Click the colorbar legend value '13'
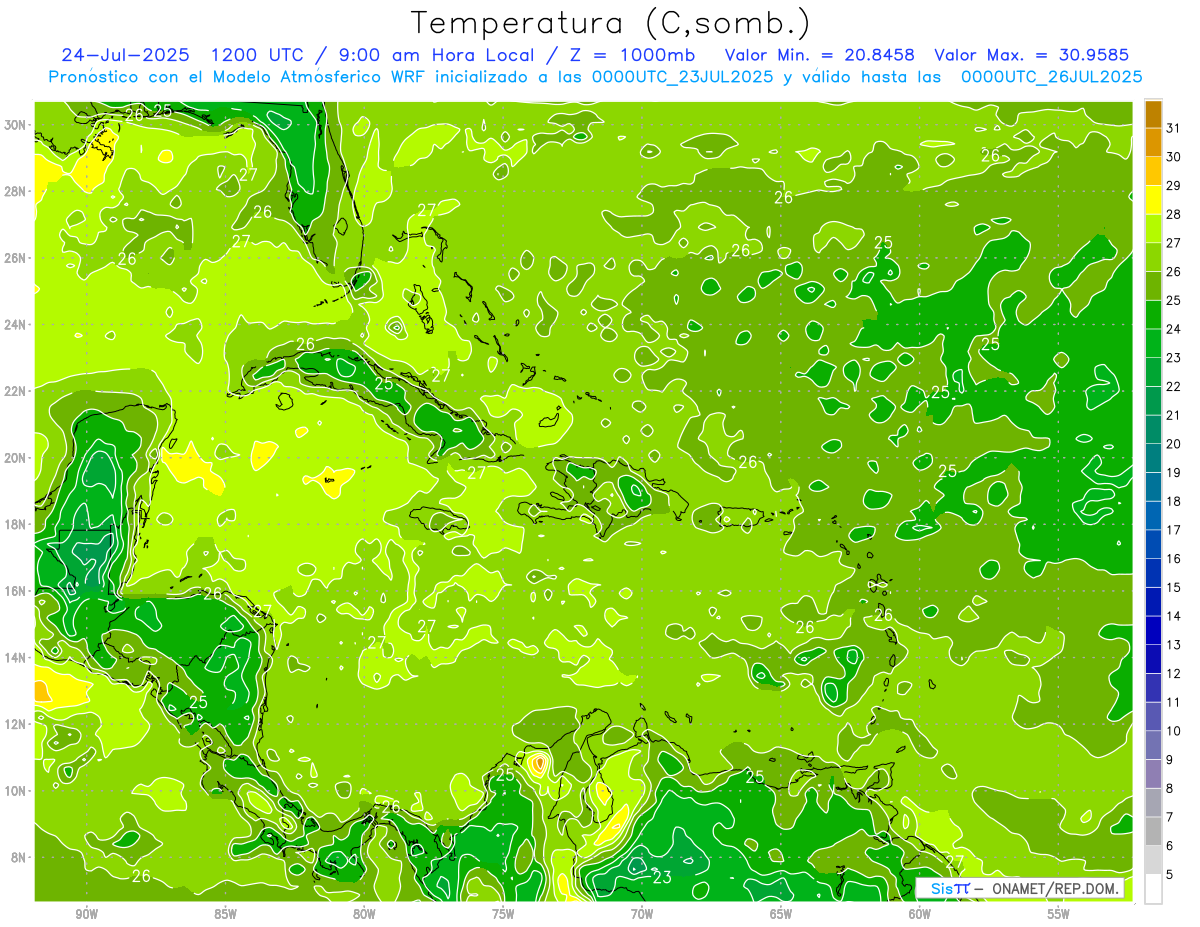The height and width of the screenshot is (927, 1200). (1174, 644)
